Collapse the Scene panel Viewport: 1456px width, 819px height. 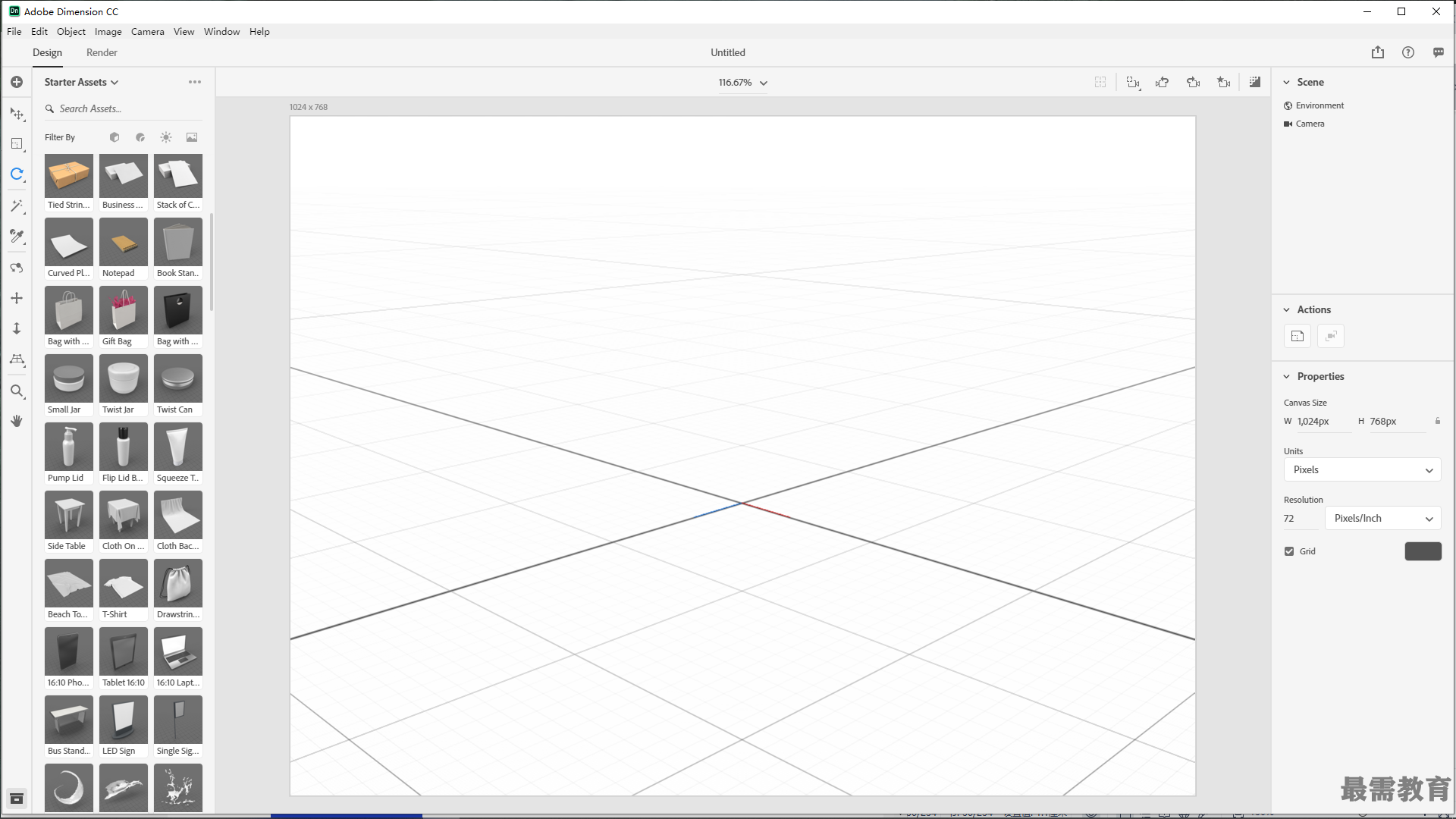tap(1287, 82)
